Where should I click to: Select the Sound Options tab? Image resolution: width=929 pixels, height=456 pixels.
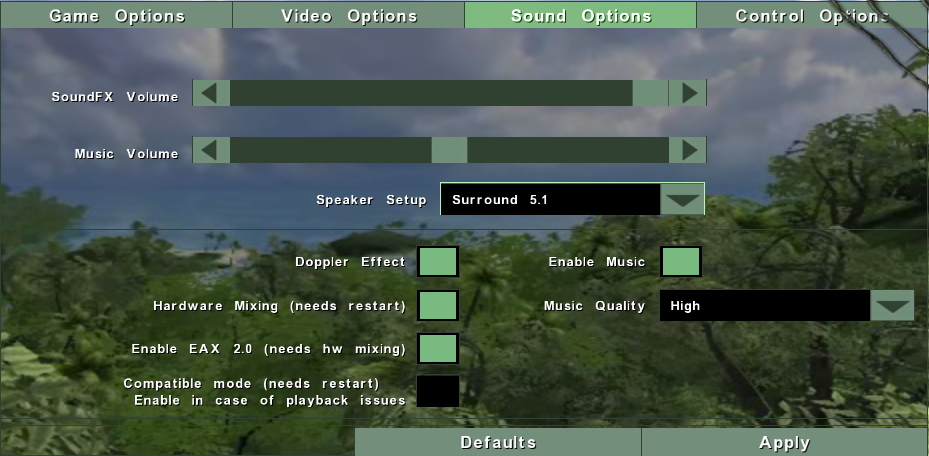point(581,15)
